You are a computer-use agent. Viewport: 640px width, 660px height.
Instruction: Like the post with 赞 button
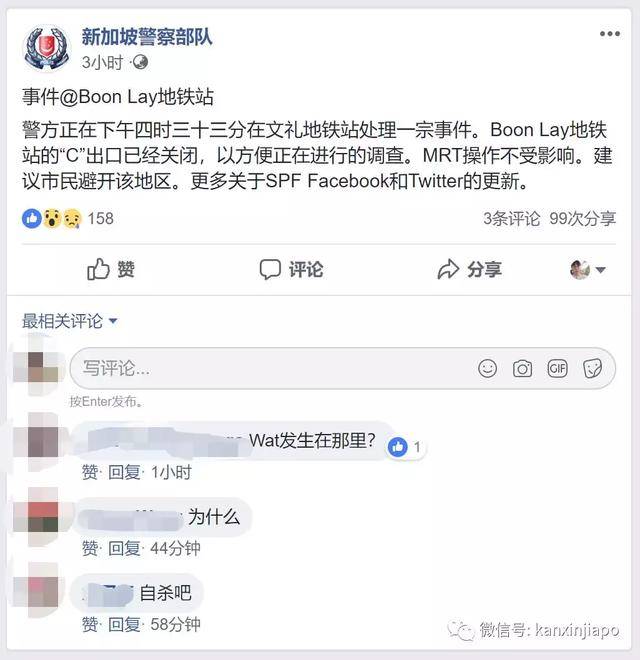pos(111,269)
